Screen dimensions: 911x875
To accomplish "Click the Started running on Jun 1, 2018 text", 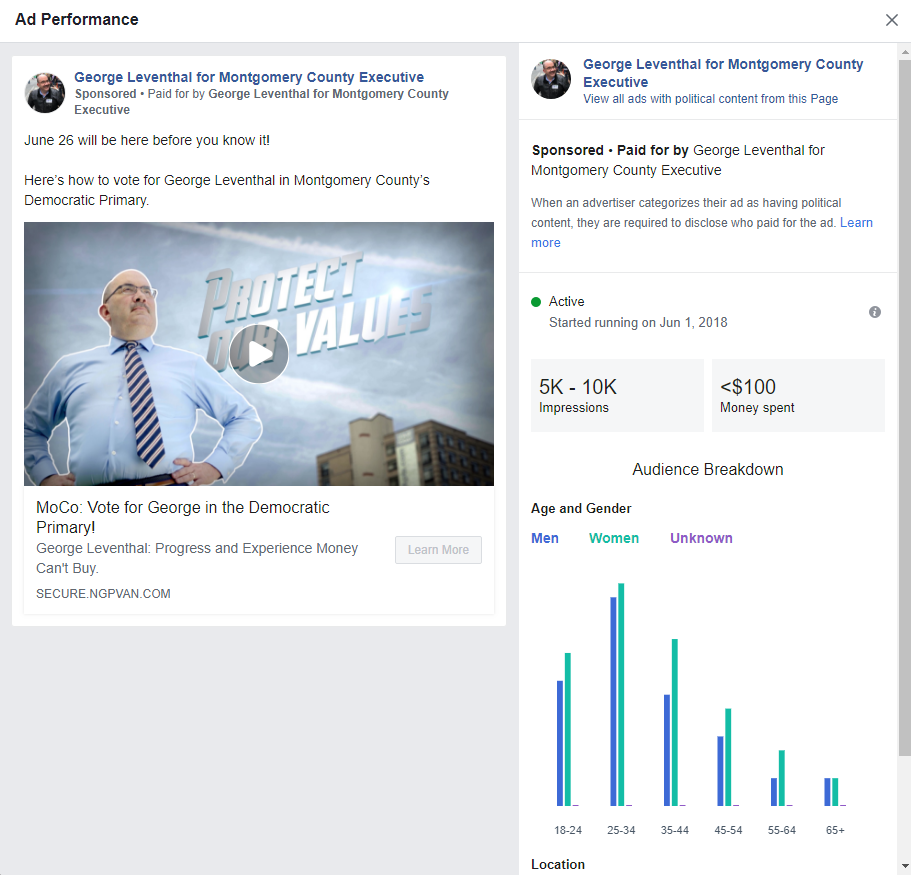I will tap(638, 322).
